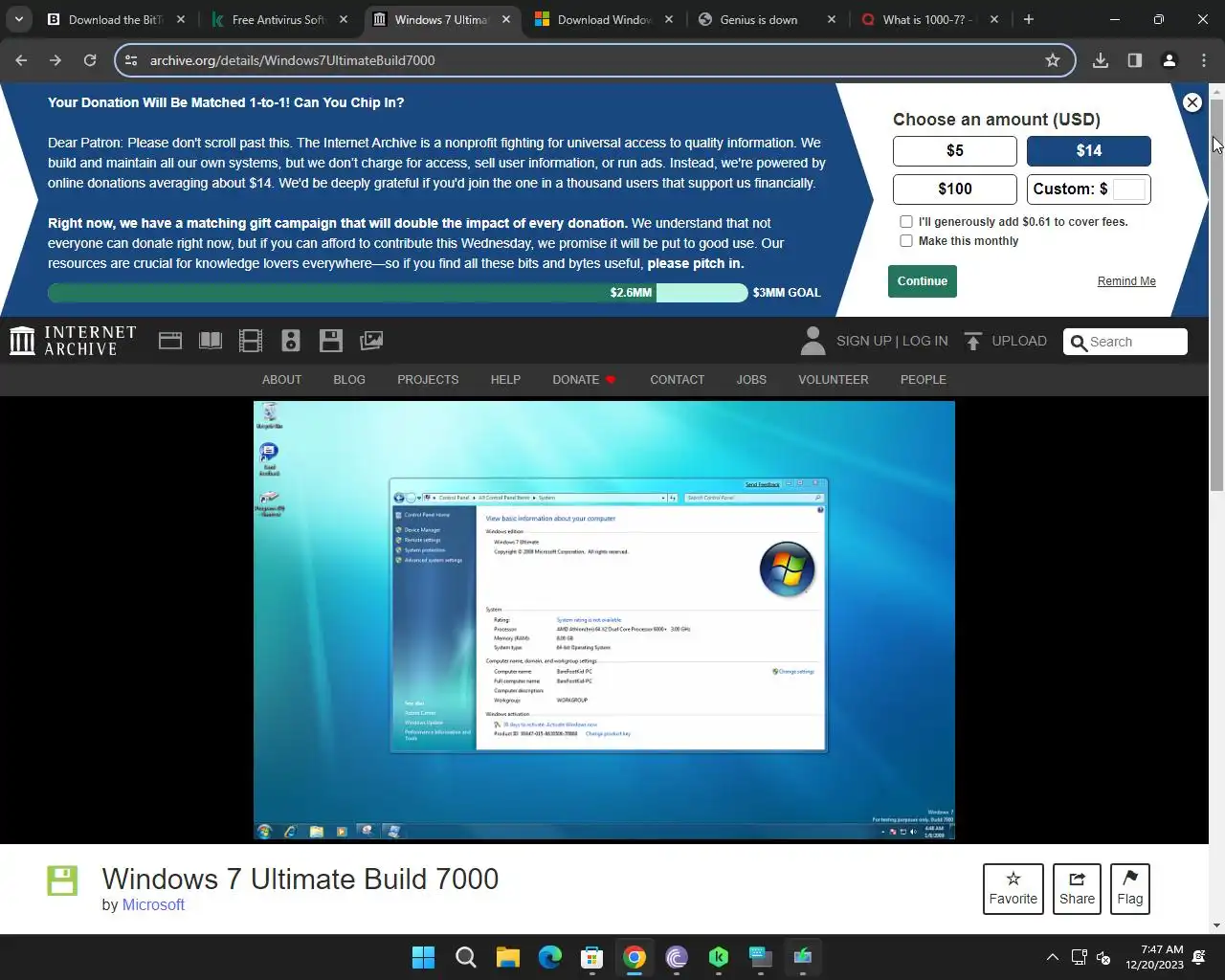Switch to Free Antivirus Software tab
The image size is (1225, 980).
(x=279, y=19)
